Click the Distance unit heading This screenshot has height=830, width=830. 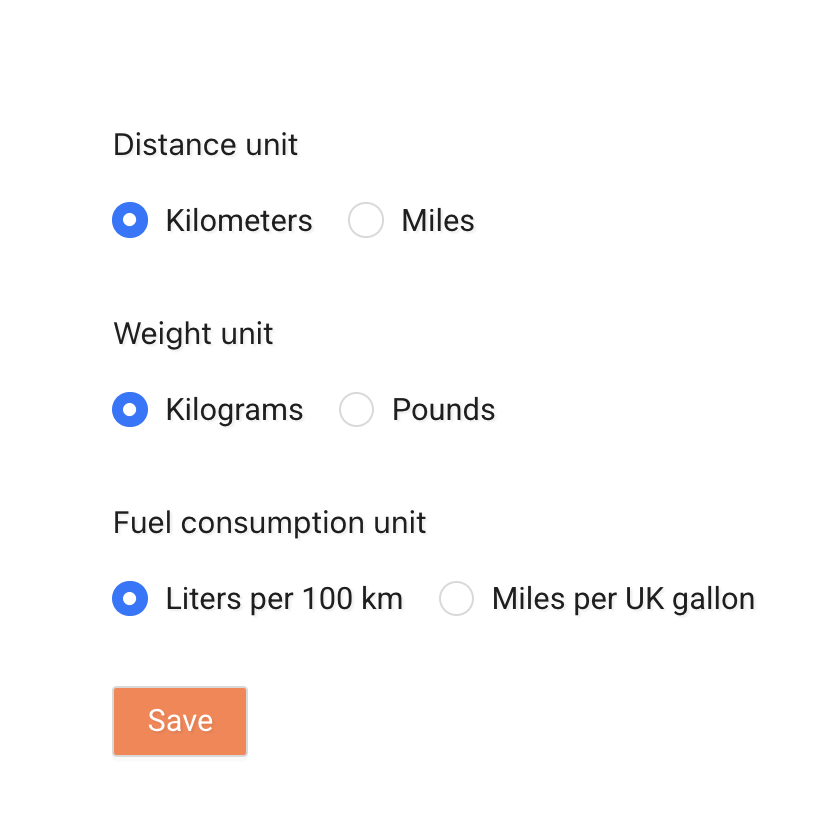(205, 144)
